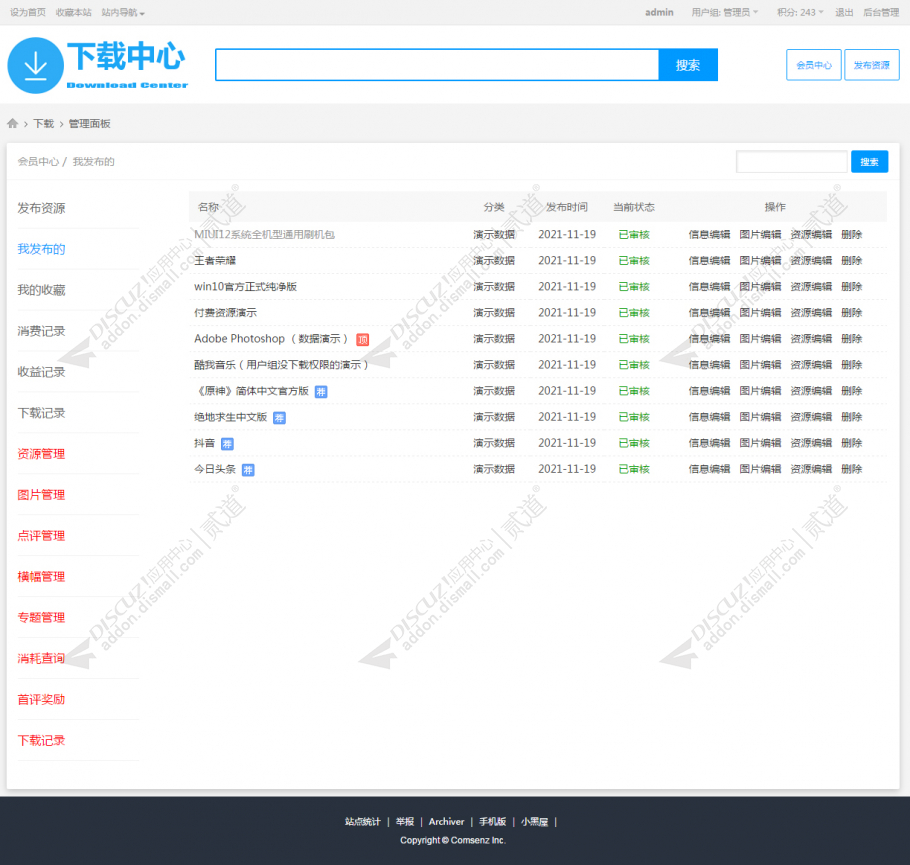Click the blue recommend badge beside 抖音

227,444
